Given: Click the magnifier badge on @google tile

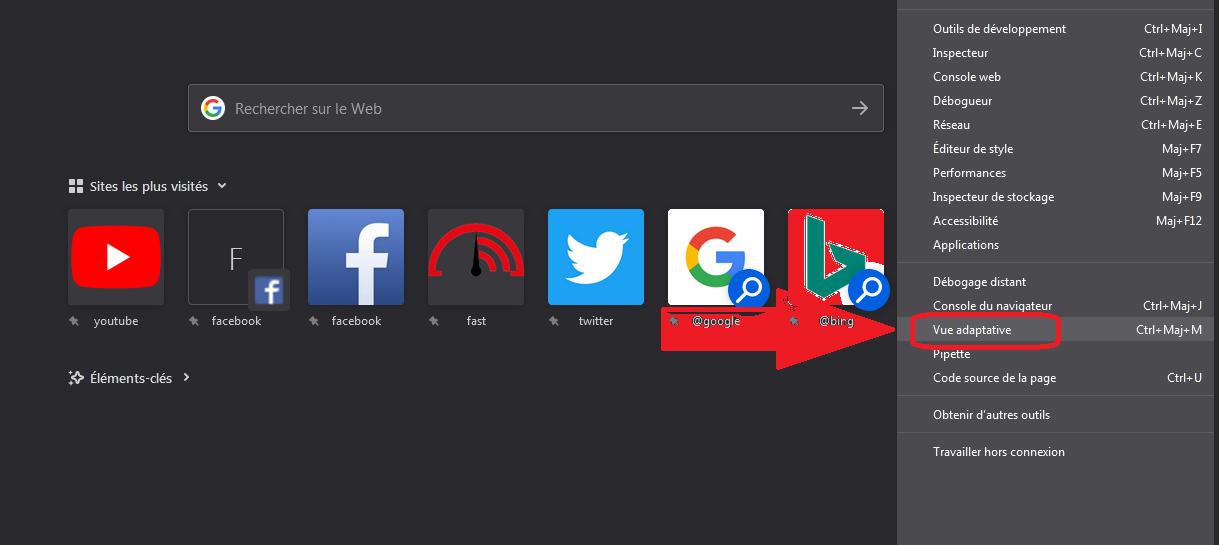Looking at the screenshot, I should pos(749,290).
